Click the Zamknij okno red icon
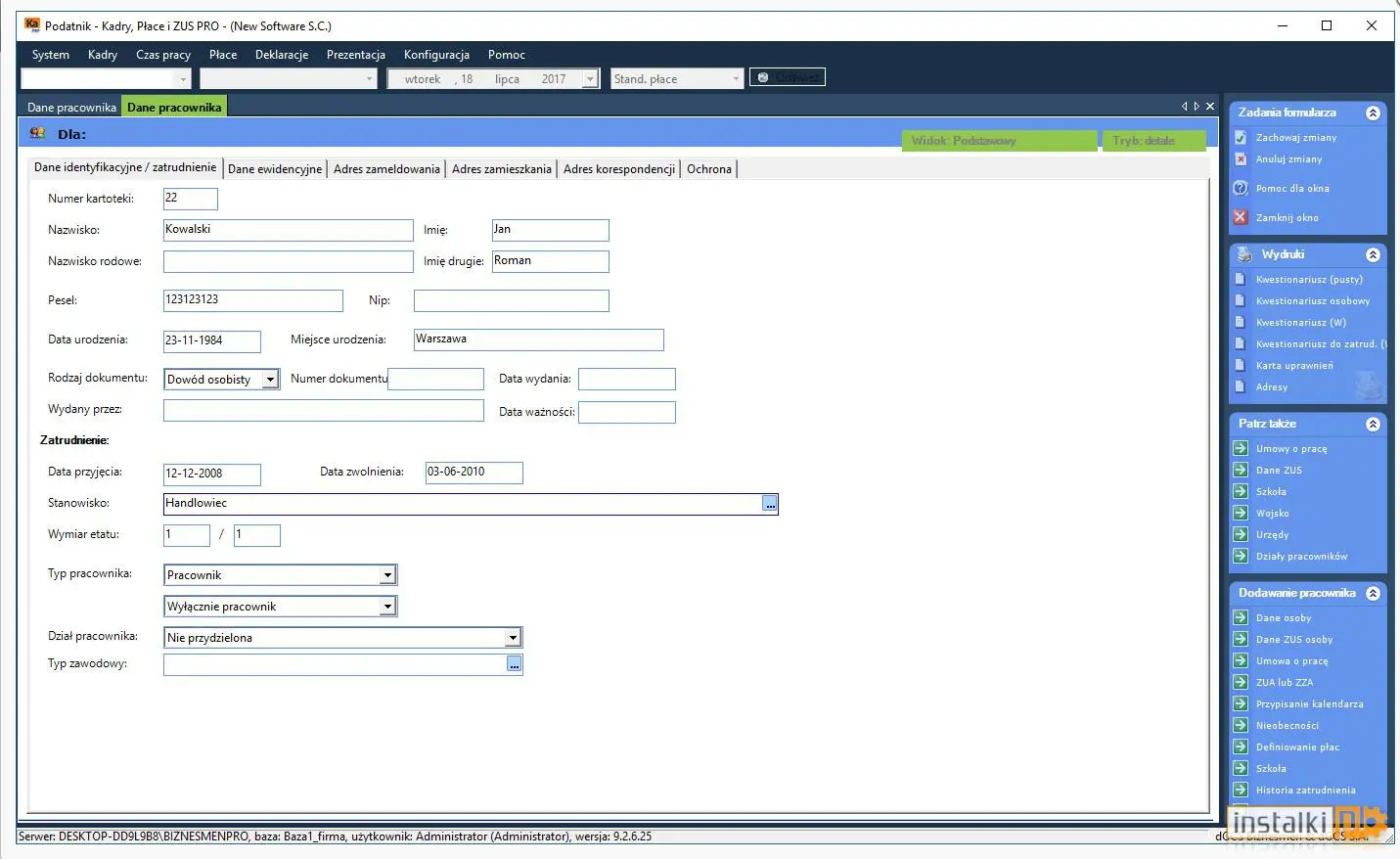 click(x=1241, y=217)
